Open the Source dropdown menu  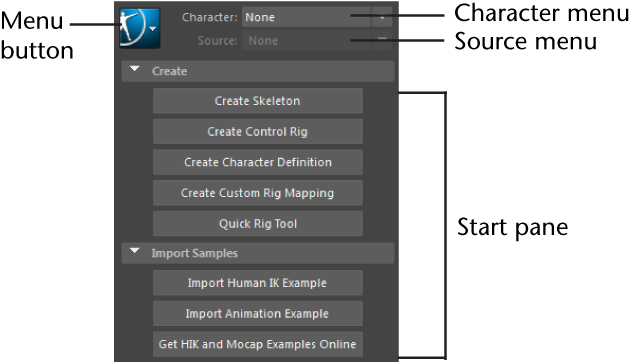[382, 40]
